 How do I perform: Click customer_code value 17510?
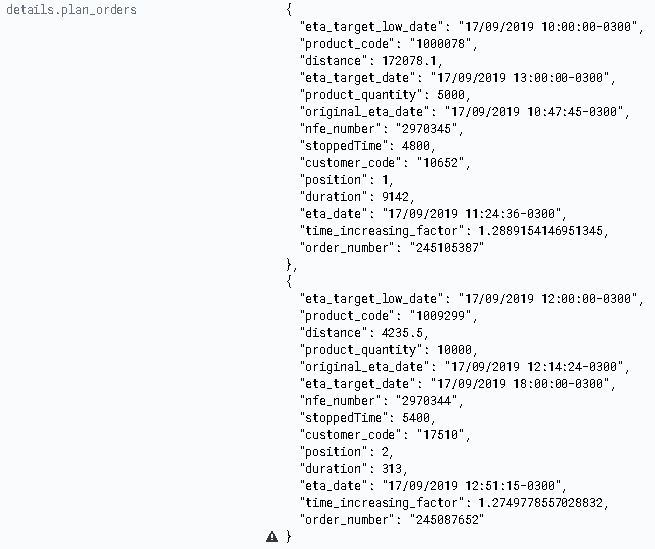(441, 435)
